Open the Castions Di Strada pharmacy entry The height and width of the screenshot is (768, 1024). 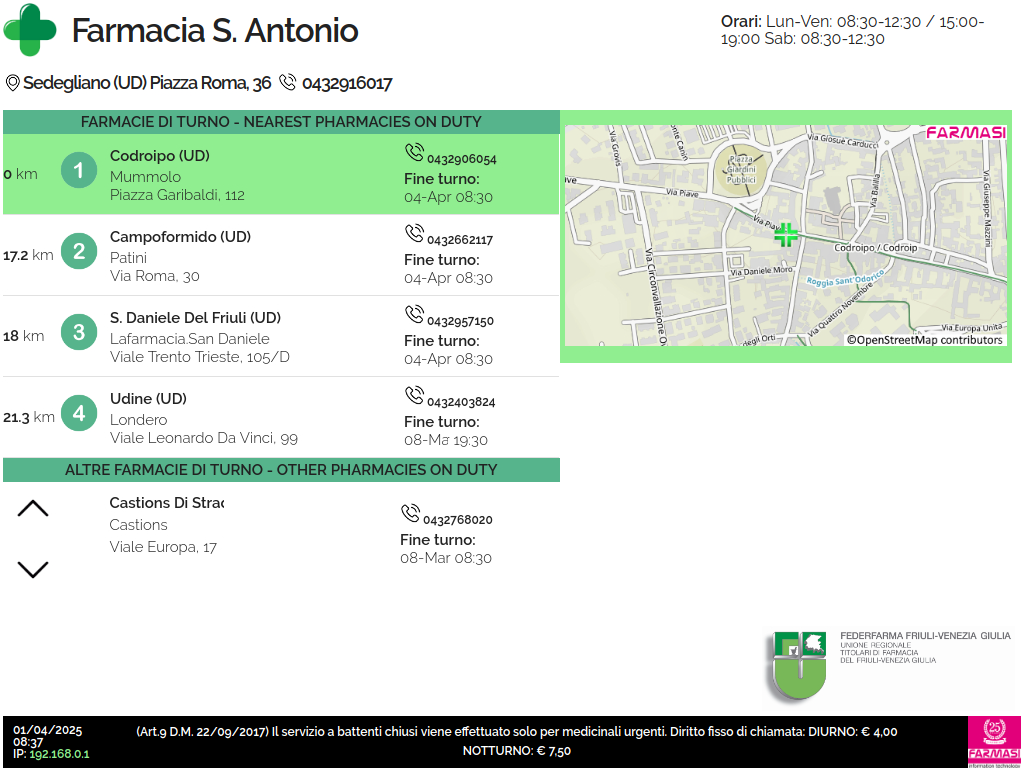tap(166, 503)
